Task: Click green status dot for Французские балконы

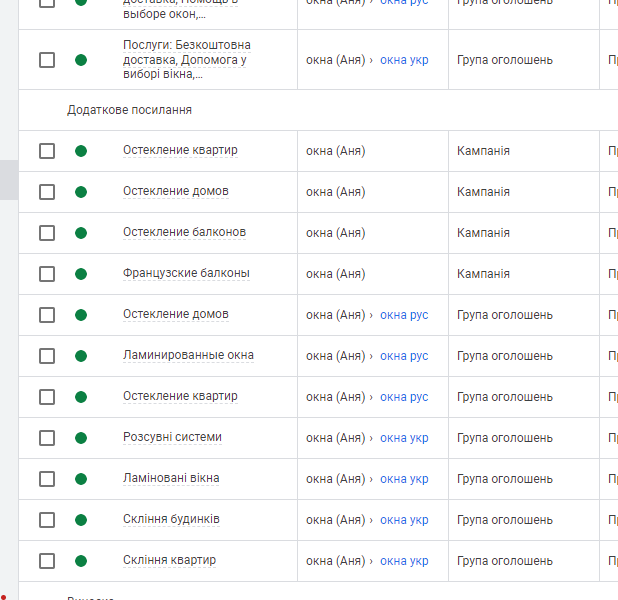Action: click(81, 274)
